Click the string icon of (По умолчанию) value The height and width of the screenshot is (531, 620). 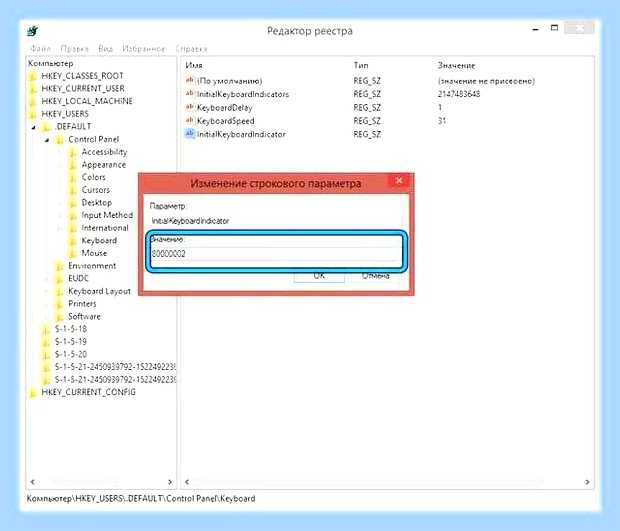(189, 80)
